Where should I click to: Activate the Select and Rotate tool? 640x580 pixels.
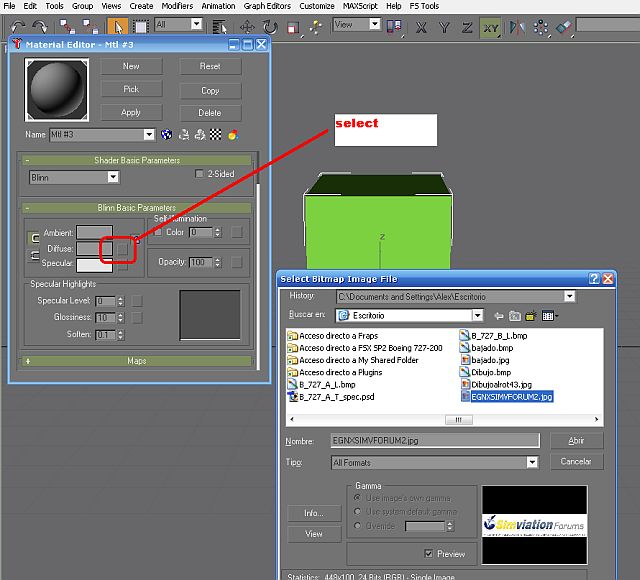pos(270,27)
